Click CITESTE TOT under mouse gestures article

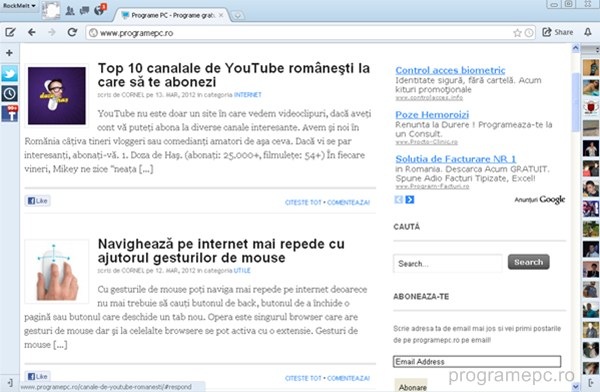tap(303, 378)
